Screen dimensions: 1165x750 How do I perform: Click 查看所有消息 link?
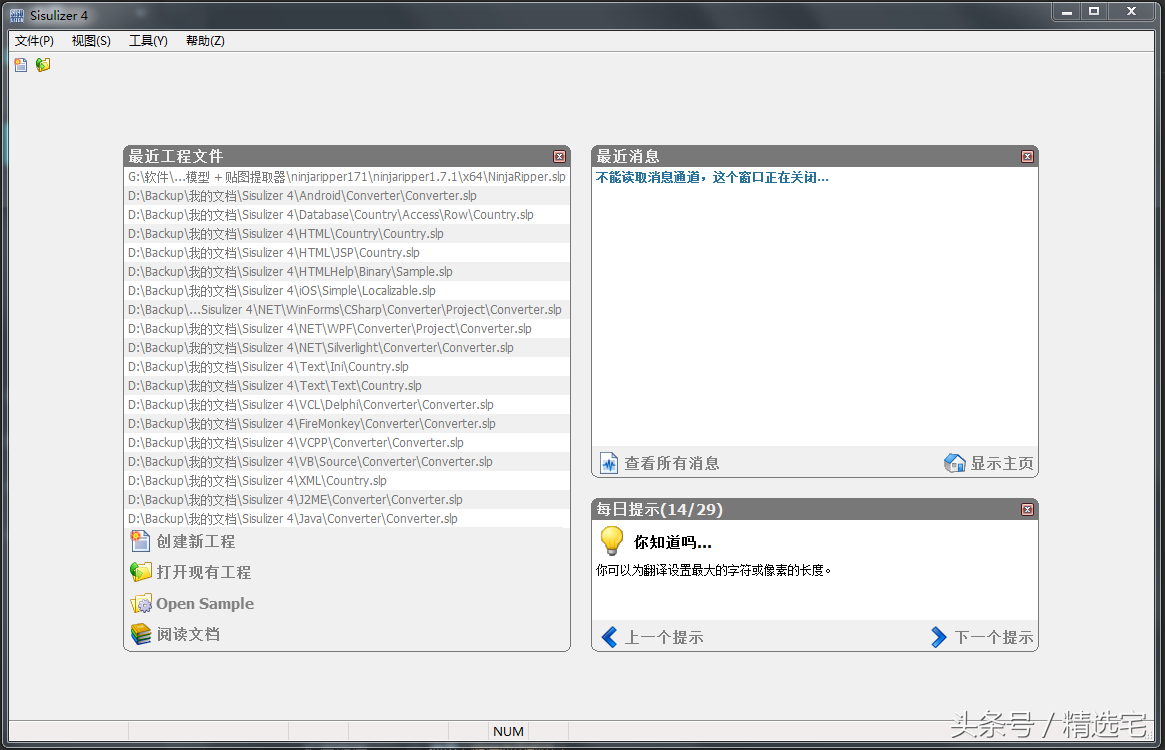click(672, 463)
